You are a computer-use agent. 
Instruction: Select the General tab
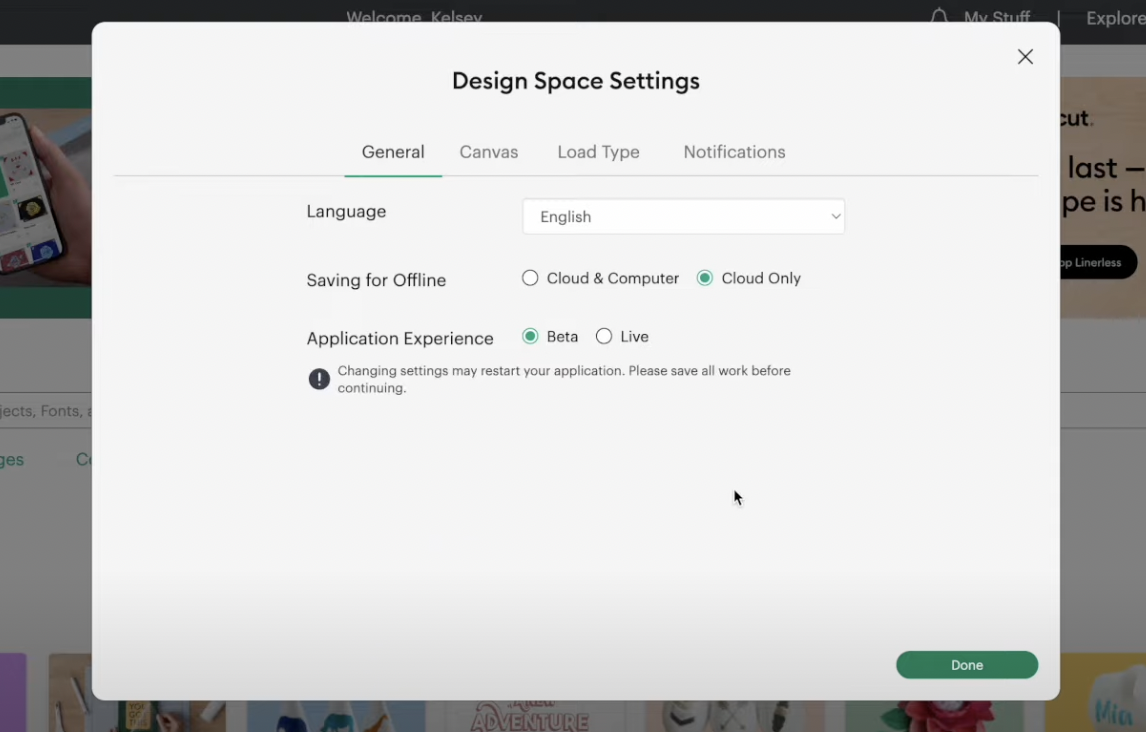click(393, 152)
